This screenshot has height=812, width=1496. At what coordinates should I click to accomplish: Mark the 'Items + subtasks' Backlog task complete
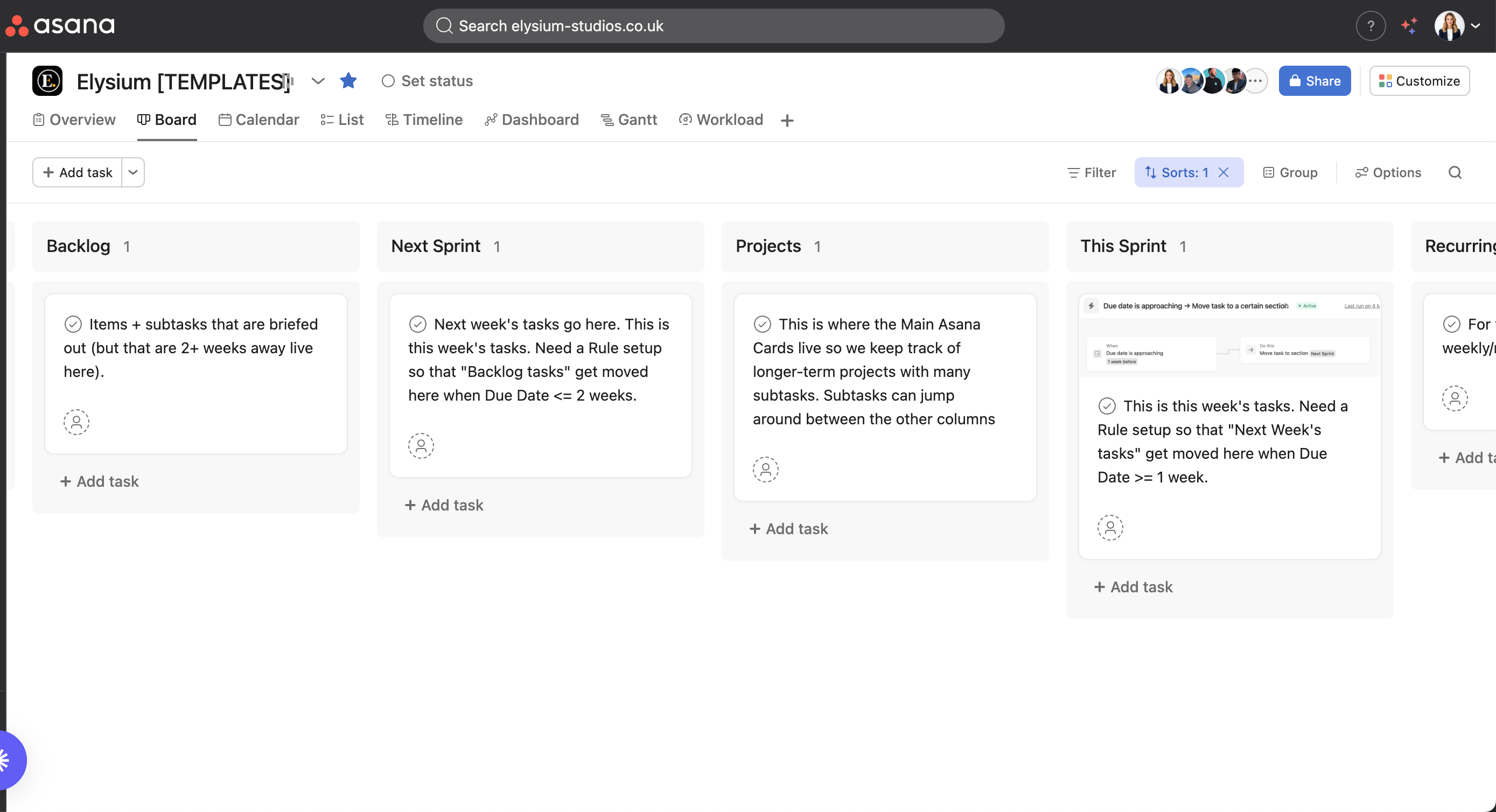73,324
